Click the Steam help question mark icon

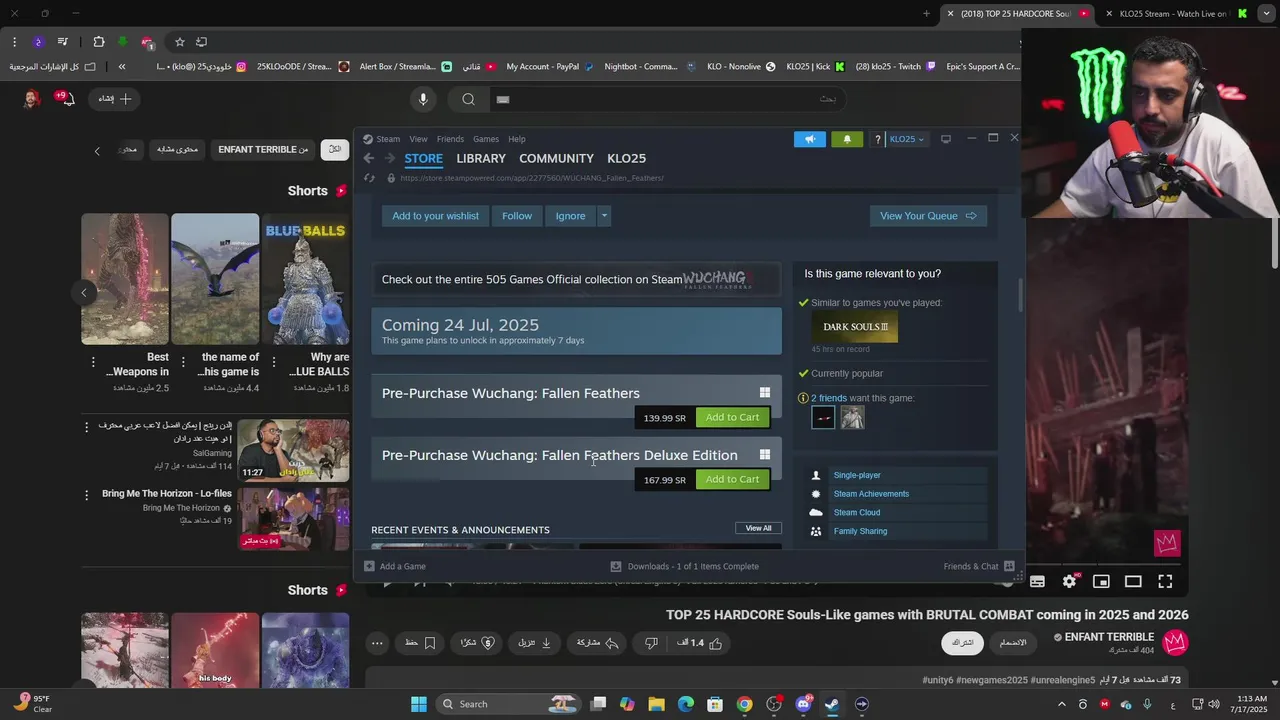(x=878, y=139)
